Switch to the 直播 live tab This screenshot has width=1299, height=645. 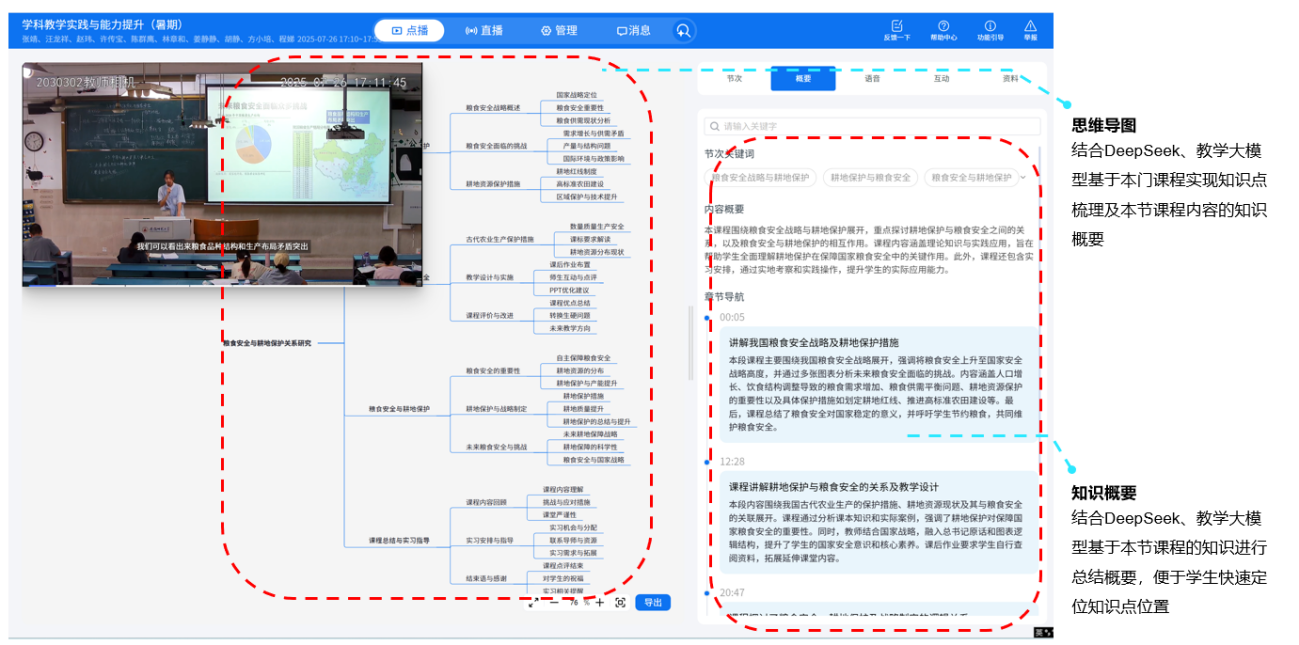click(x=484, y=31)
